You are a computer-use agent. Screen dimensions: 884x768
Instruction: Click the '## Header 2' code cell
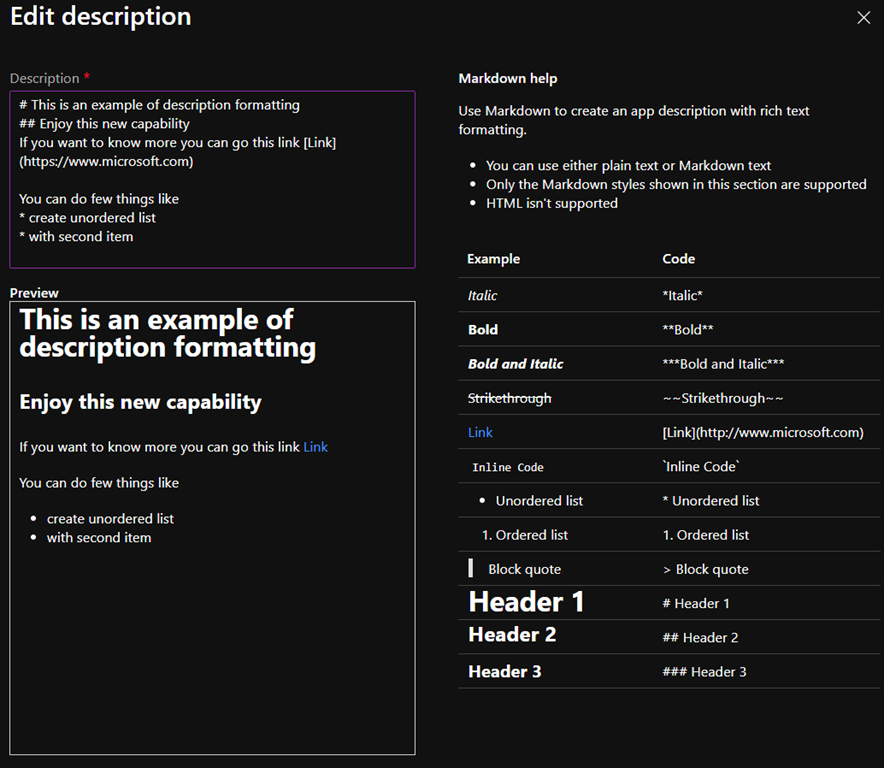pos(700,637)
